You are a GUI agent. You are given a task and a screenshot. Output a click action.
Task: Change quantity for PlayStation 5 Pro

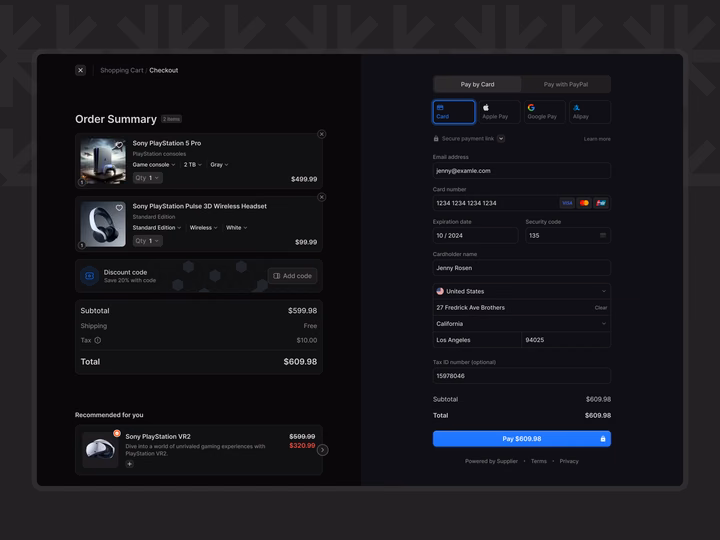[x=147, y=178]
